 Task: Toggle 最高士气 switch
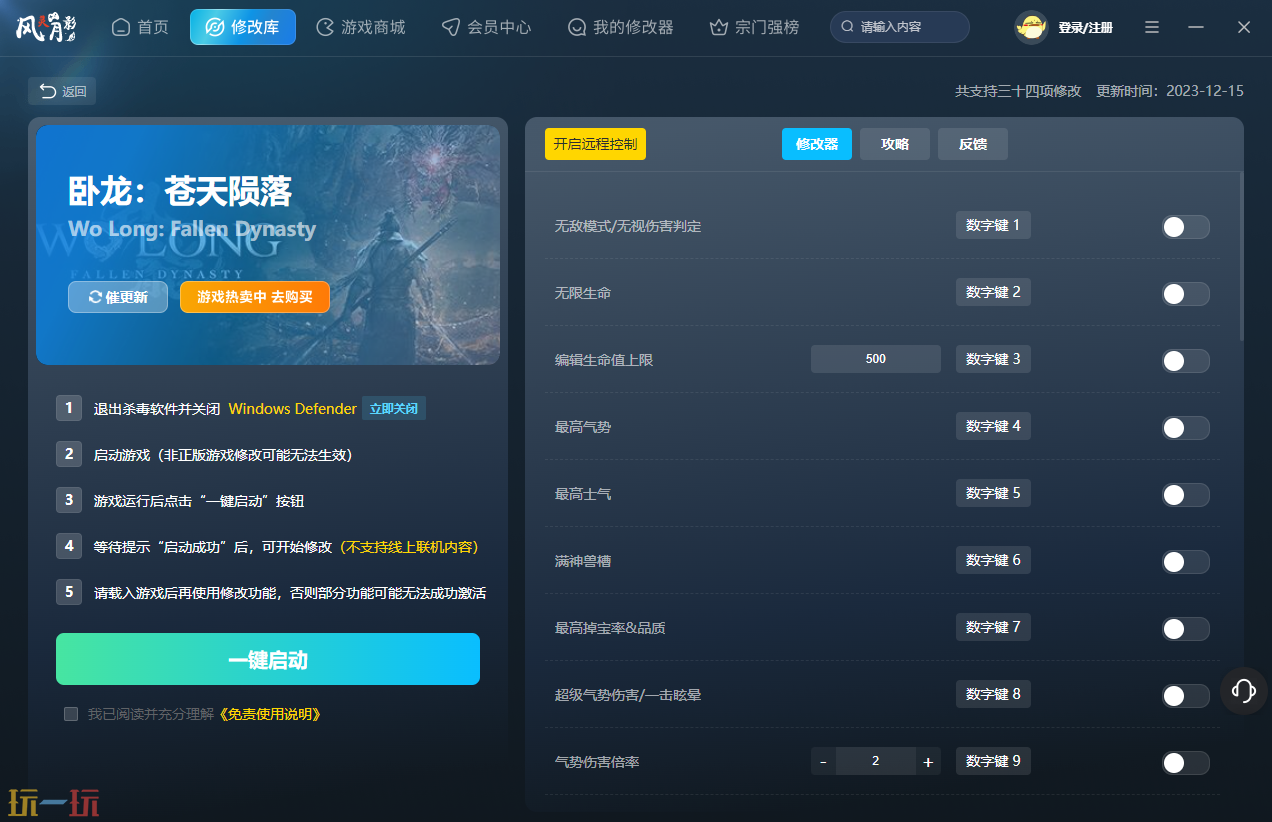pyautogui.click(x=1185, y=495)
